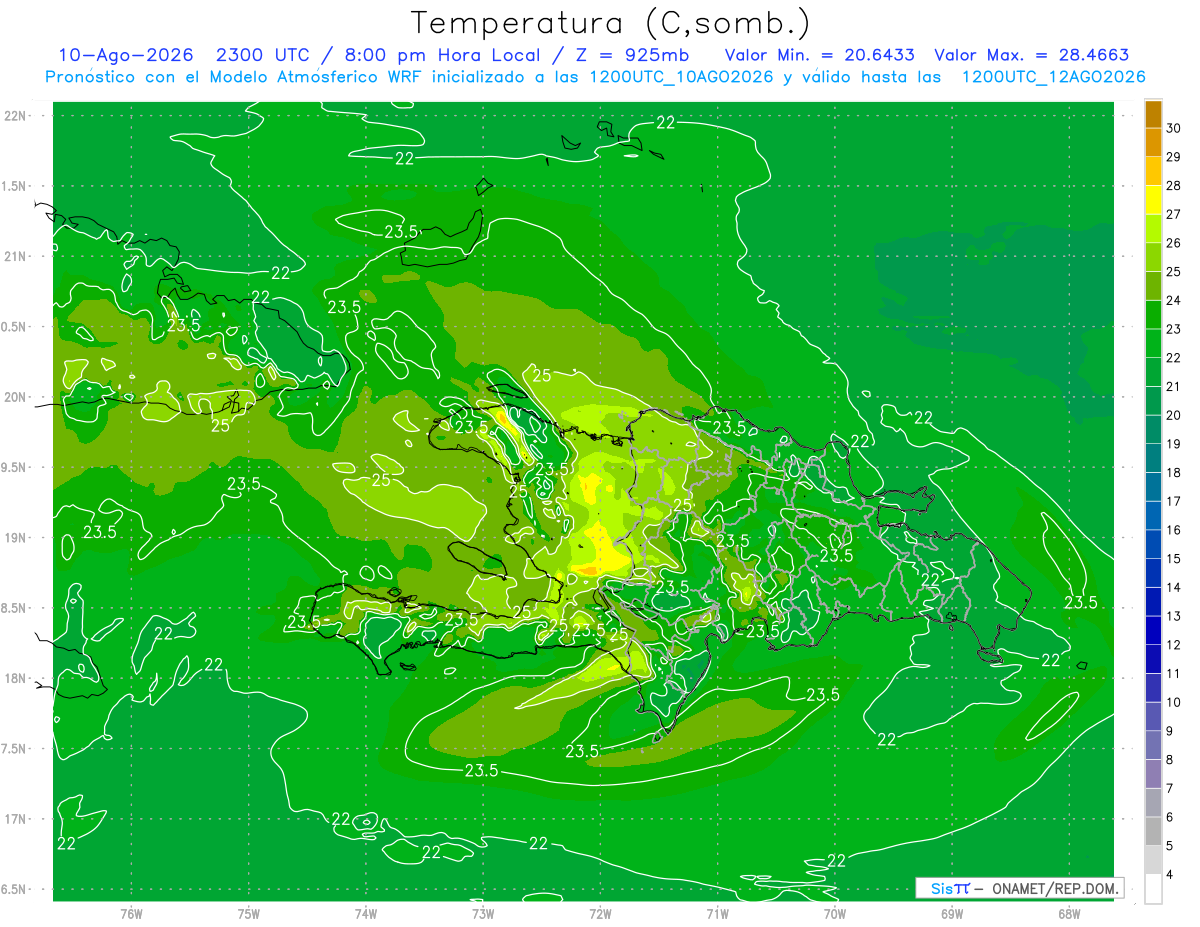Click the "70W" longitude axis label
1200x927 pixels.
(x=835, y=914)
